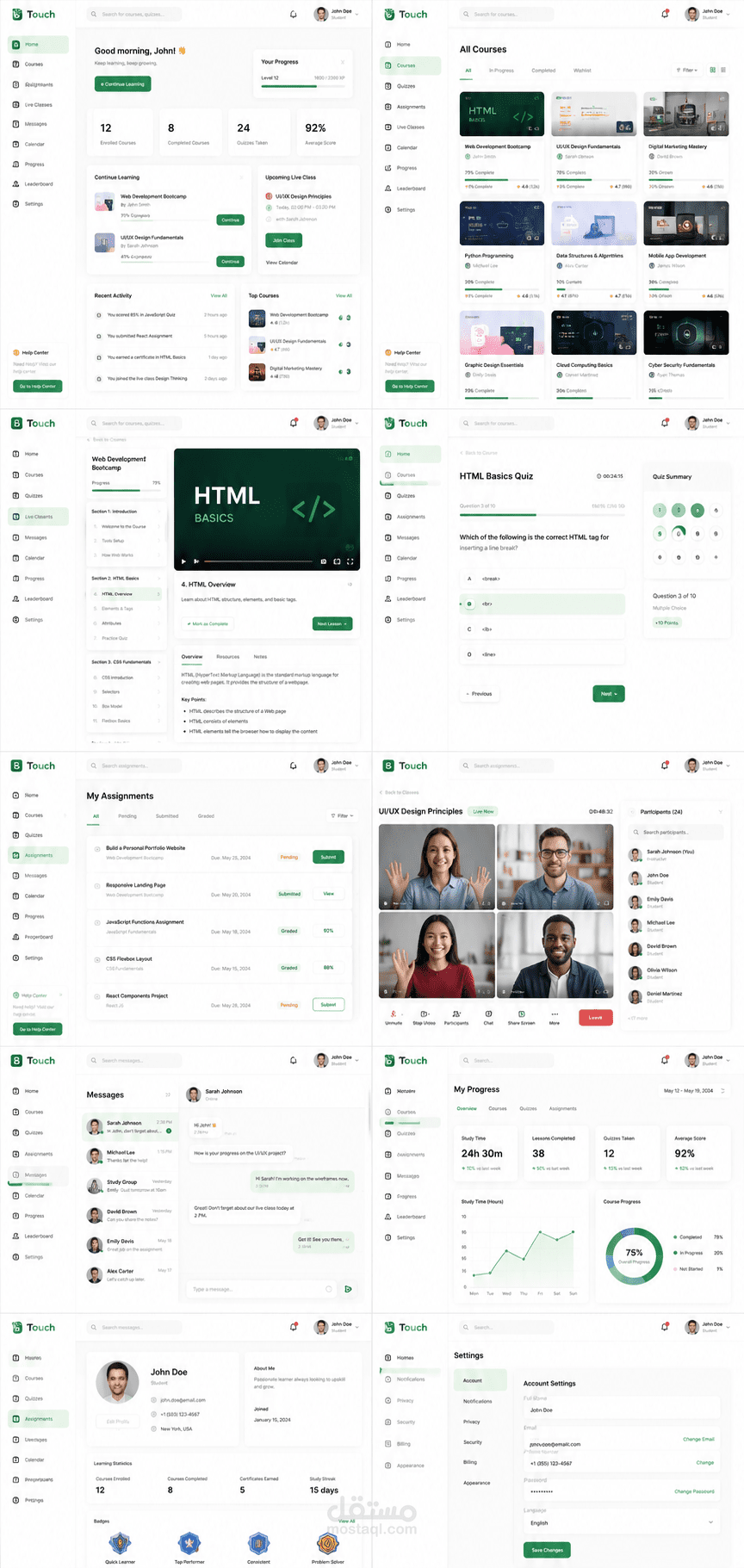Image resolution: width=744 pixels, height=1568 pixels.
Task: Open the notification bell on the My Progress screen
Action: point(665,1060)
